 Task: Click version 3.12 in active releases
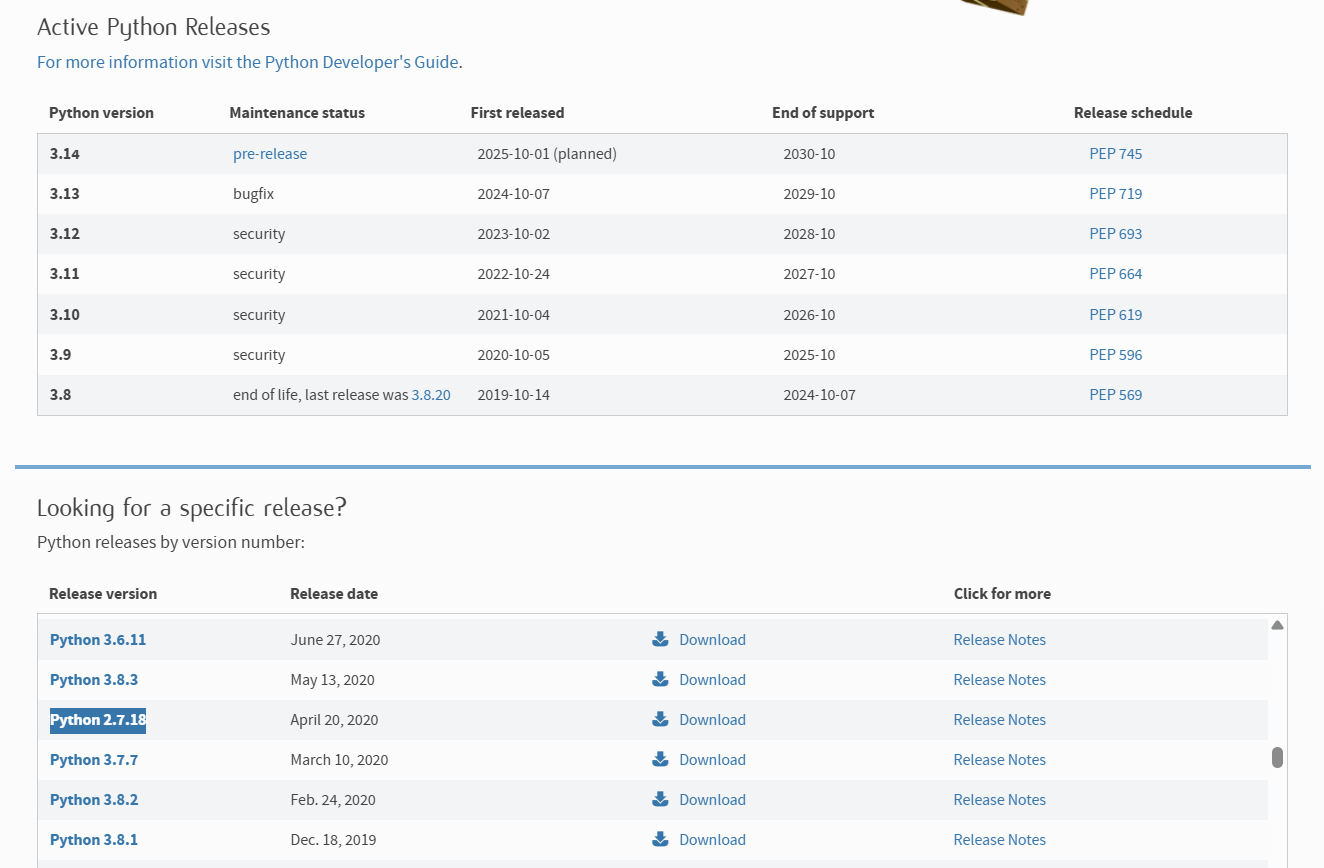tap(64, 234)
